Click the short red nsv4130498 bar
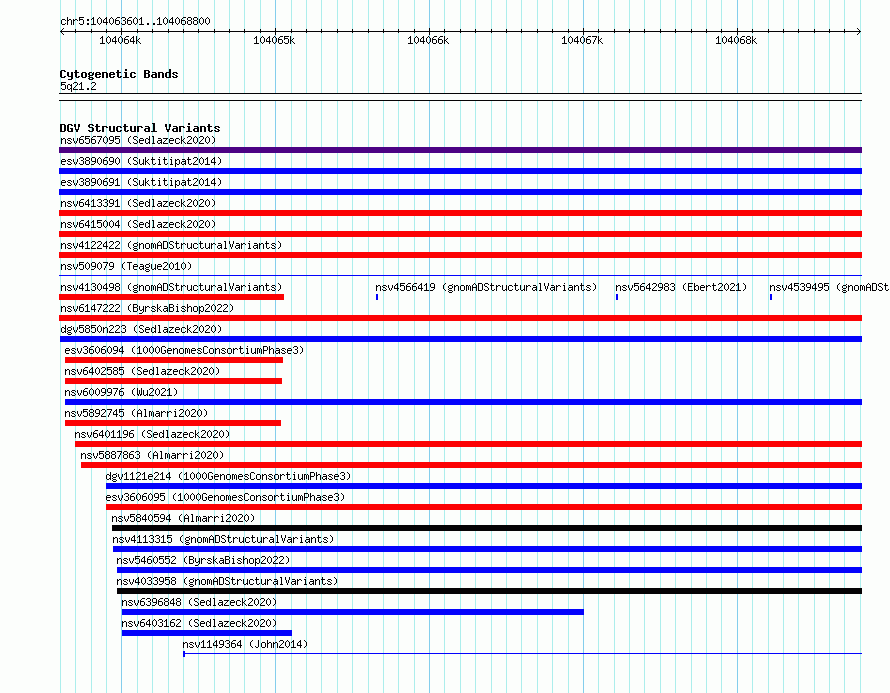 point(171,297)
